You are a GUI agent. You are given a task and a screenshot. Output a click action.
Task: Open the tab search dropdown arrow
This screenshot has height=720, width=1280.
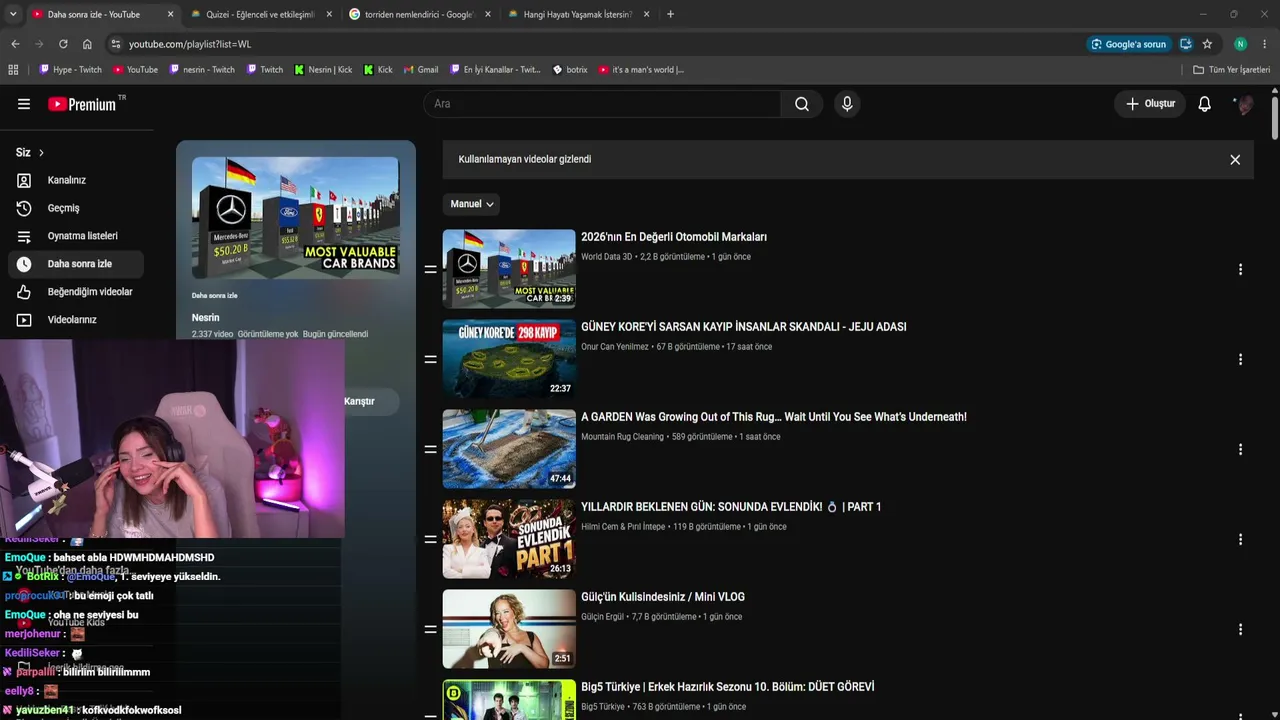[13, 14]
